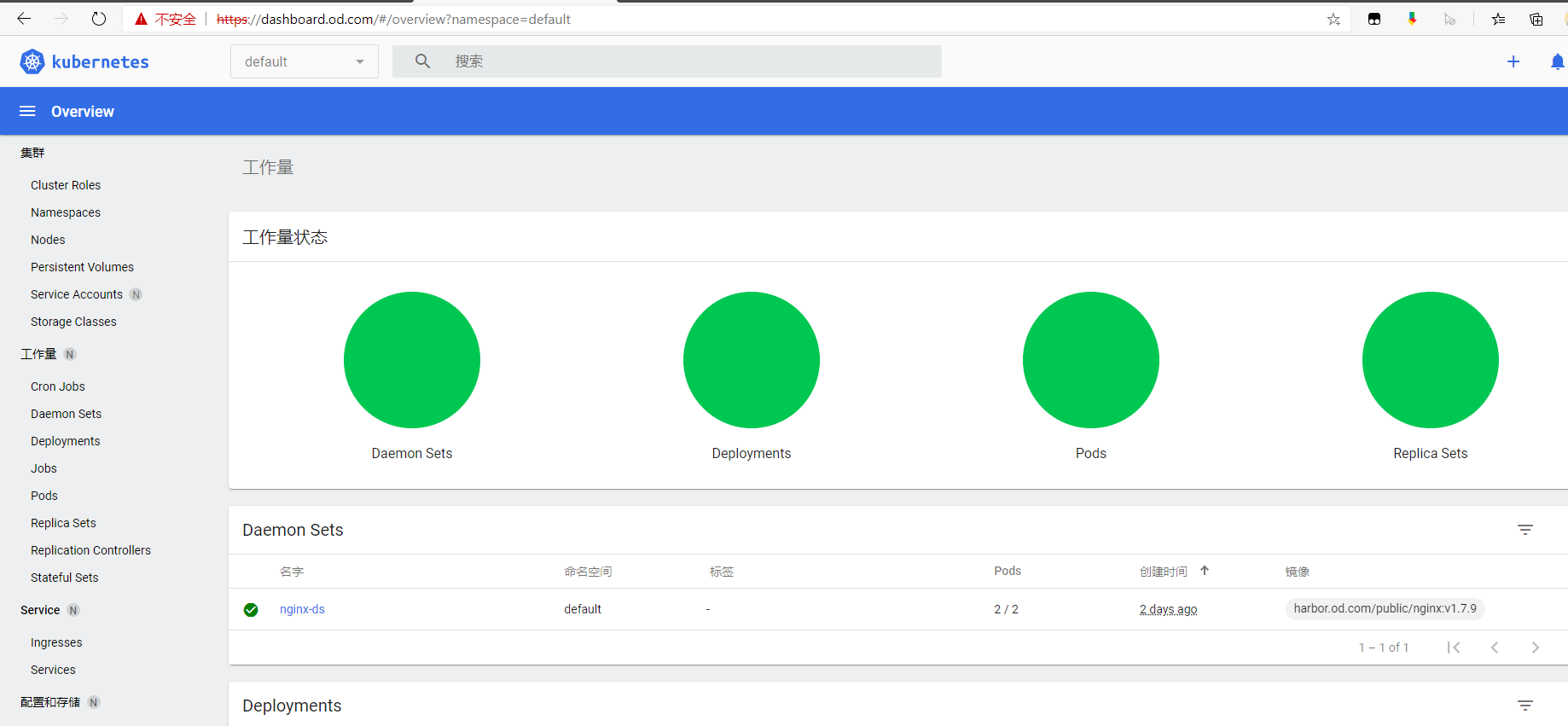Click the search magnifier icon
Screen dimensions: 1568x726
coord(422,61)
